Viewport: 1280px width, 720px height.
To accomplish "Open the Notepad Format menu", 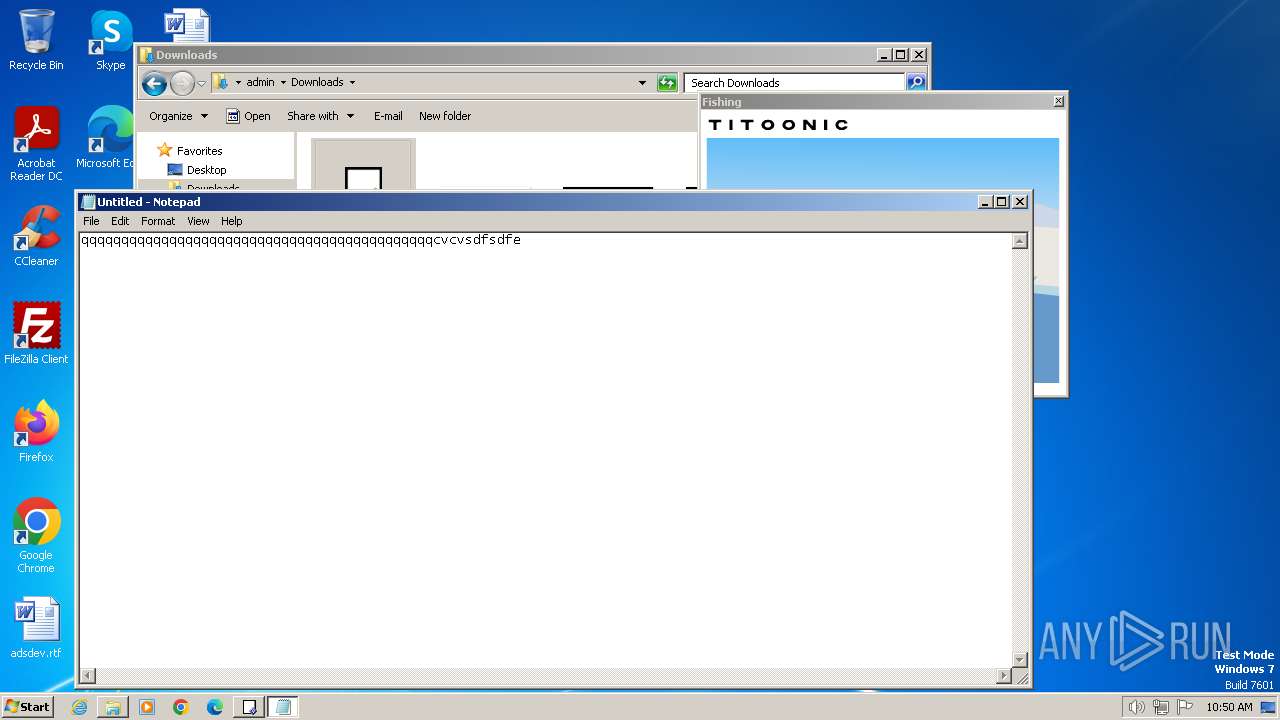I will (158, 221).
